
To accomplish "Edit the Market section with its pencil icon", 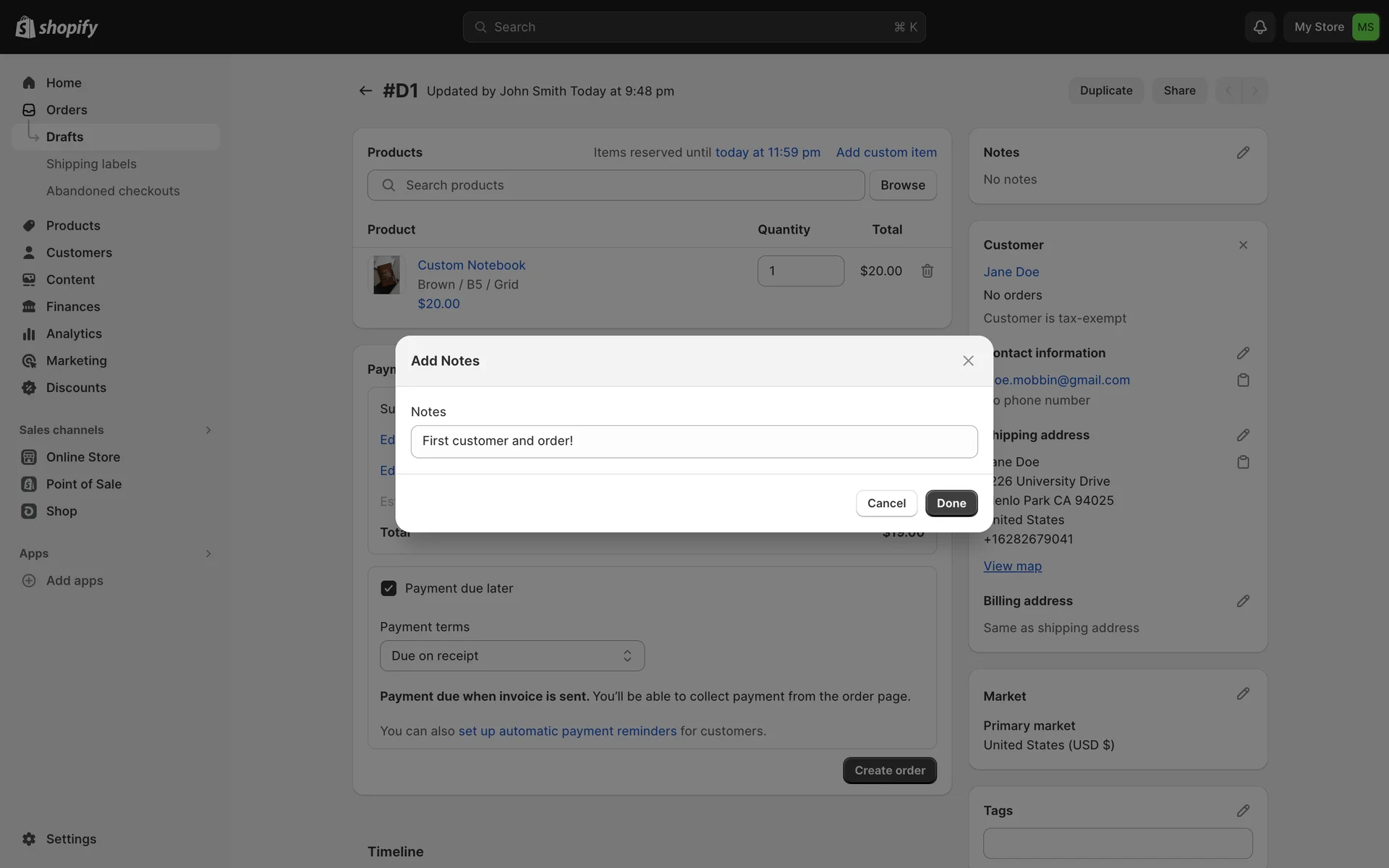I will pyautogui.click(x=1243, y=694).
